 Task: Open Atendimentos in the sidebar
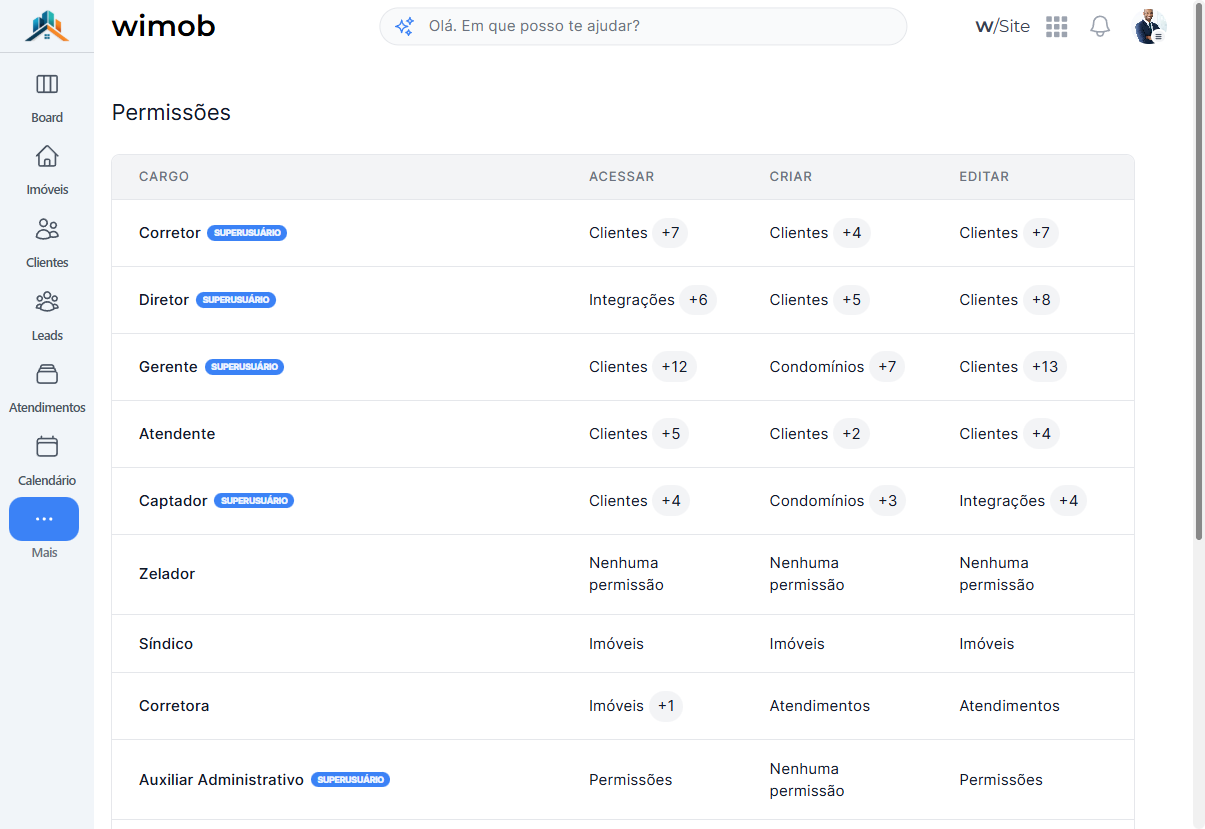[47, 388]
